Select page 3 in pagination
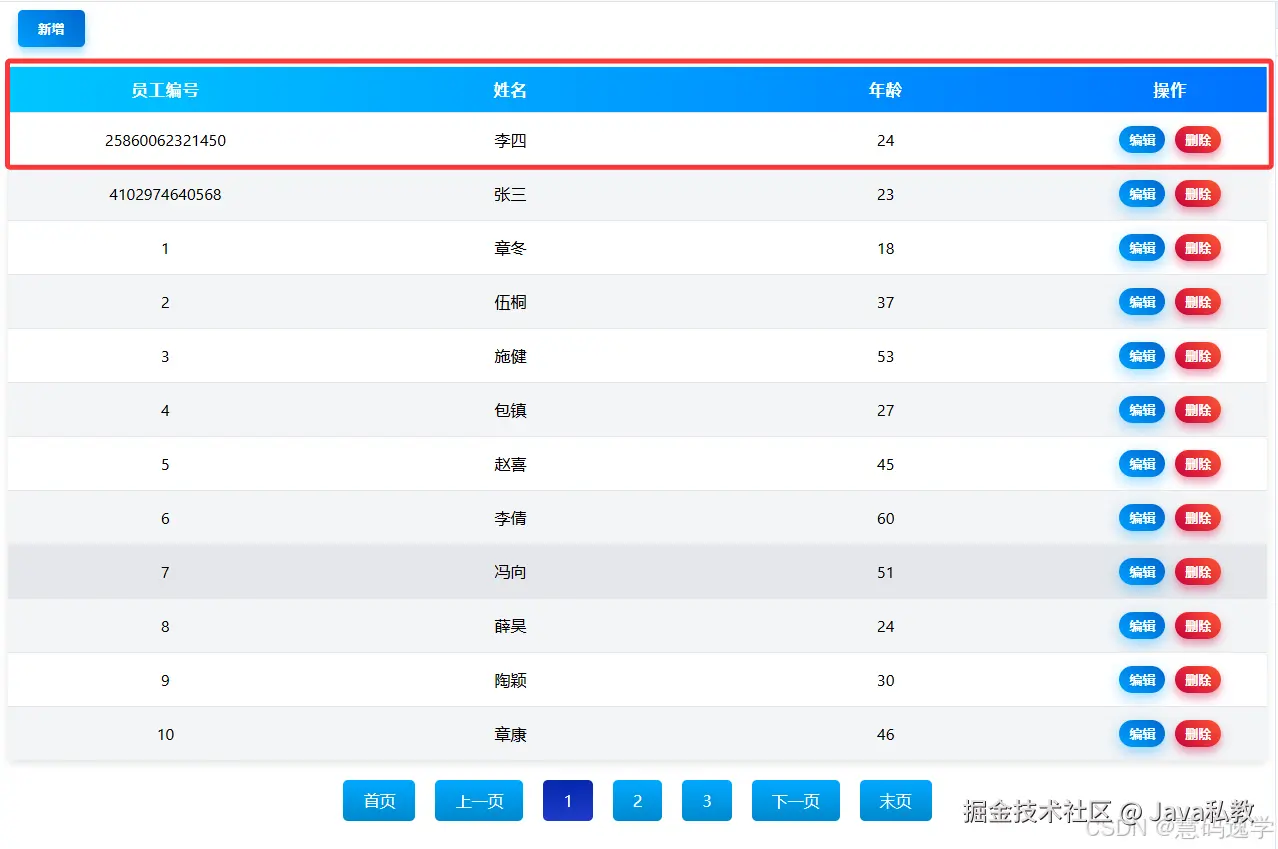Screen dimensions: 1278x849 (x=707, y=801)
